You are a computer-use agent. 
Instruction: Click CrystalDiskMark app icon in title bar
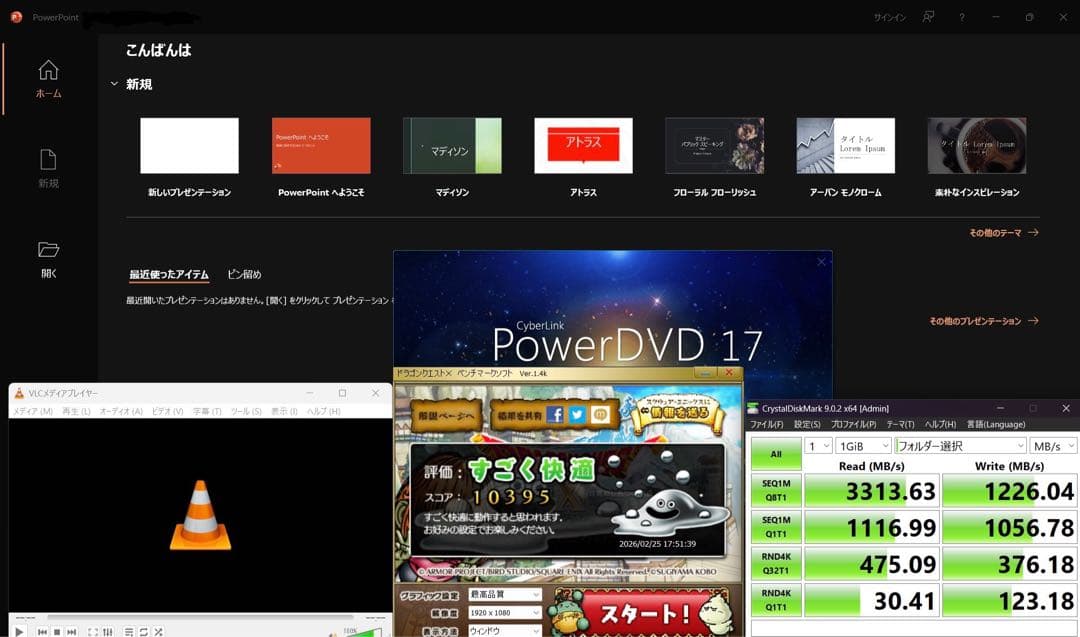753,408
